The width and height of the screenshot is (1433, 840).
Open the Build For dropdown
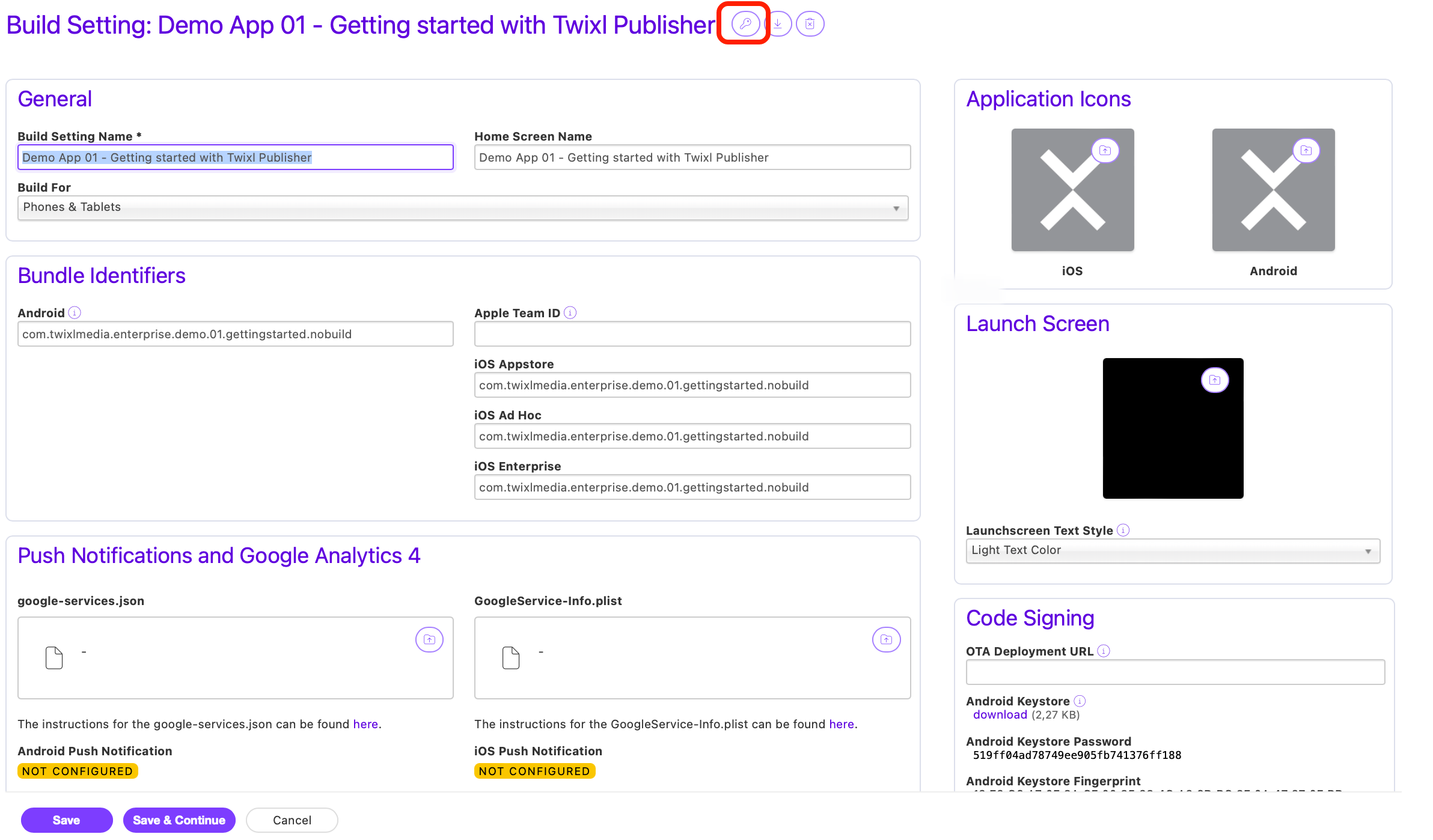click(x=463, y=208)
